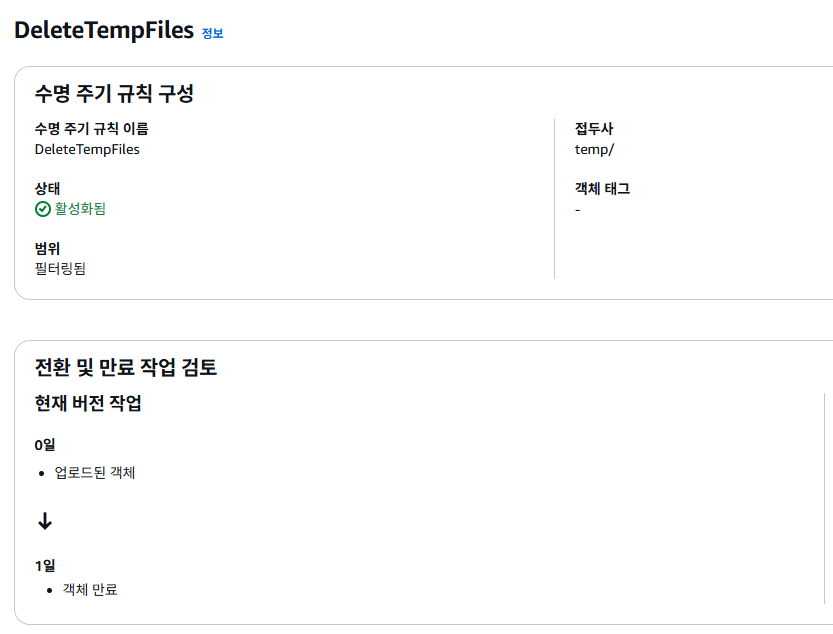This screenshot has height=634, width=833.
Task: Click the 수명 주기 규칙 구성 section heading
Action: 114,94
